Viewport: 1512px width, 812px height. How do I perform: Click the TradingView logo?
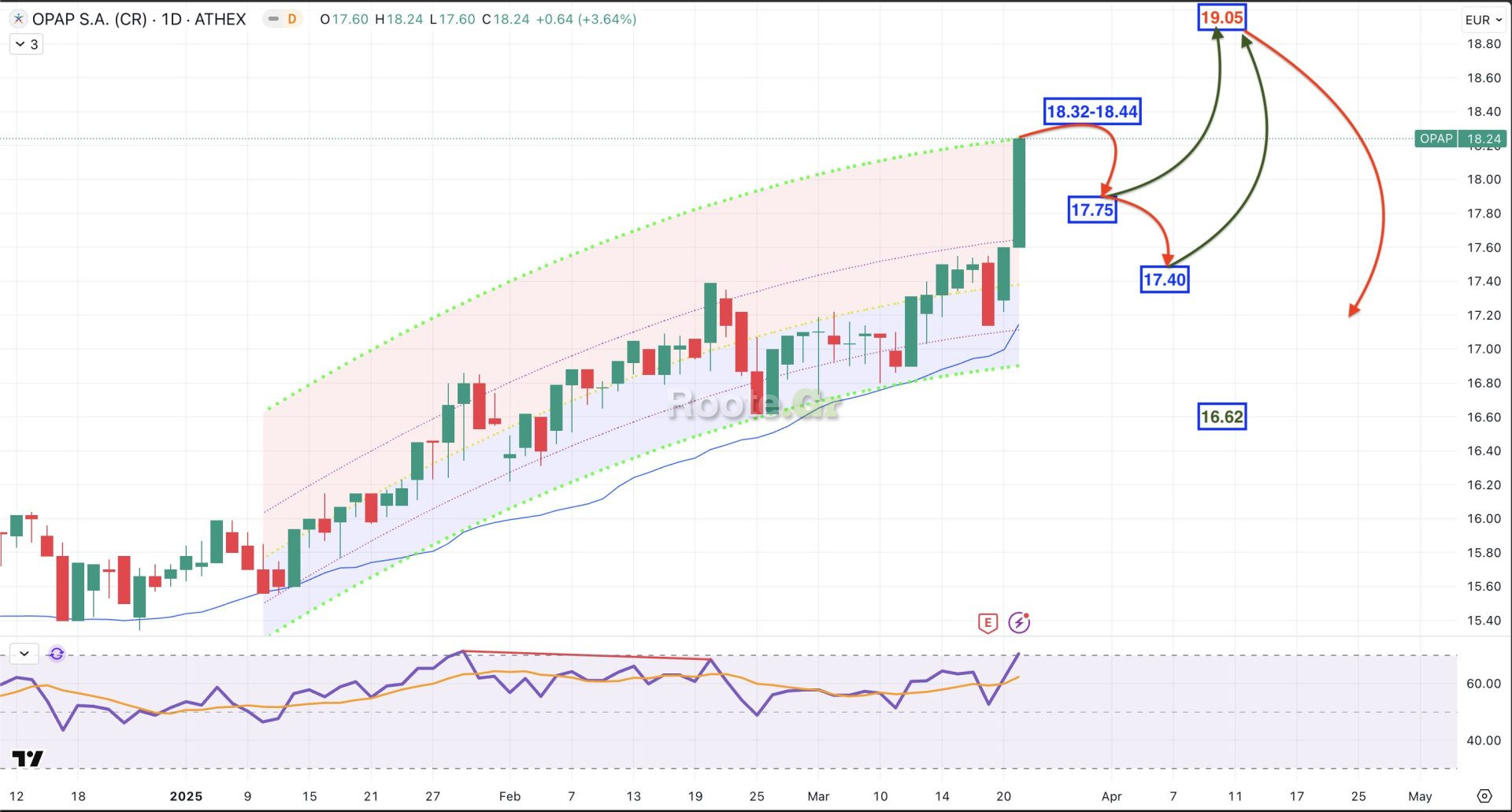pyautogui.click(x=28, y=758)
